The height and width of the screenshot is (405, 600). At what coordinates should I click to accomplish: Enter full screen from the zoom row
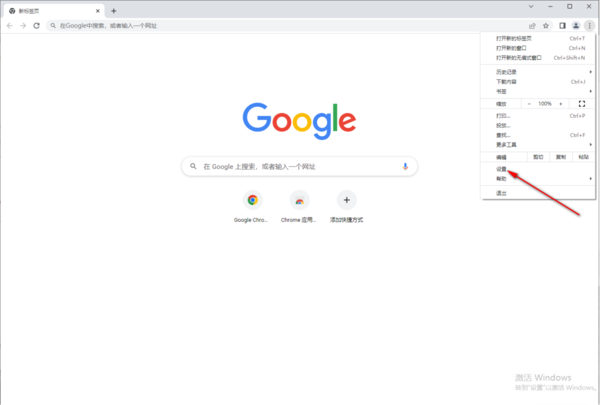click(582, 104)
